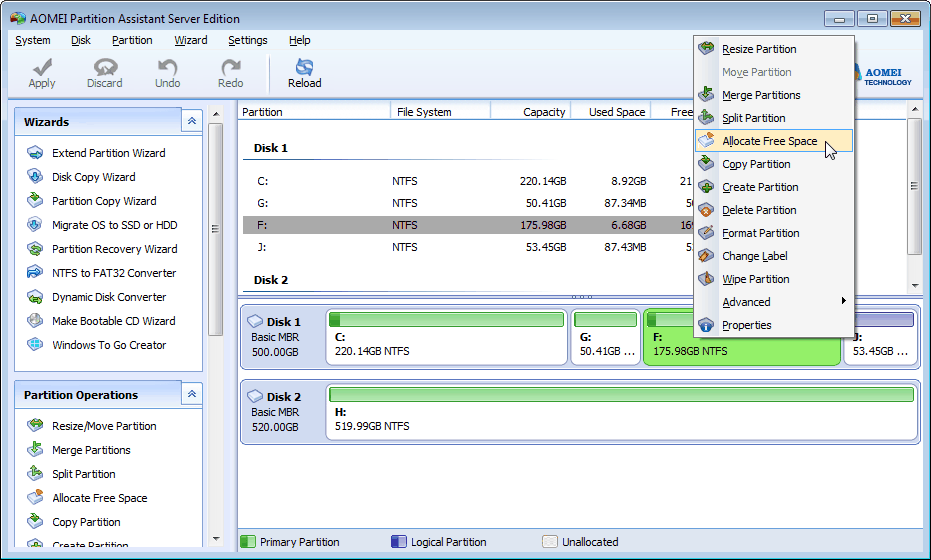Click partition list scrollbar up arrow

(915, 109)
